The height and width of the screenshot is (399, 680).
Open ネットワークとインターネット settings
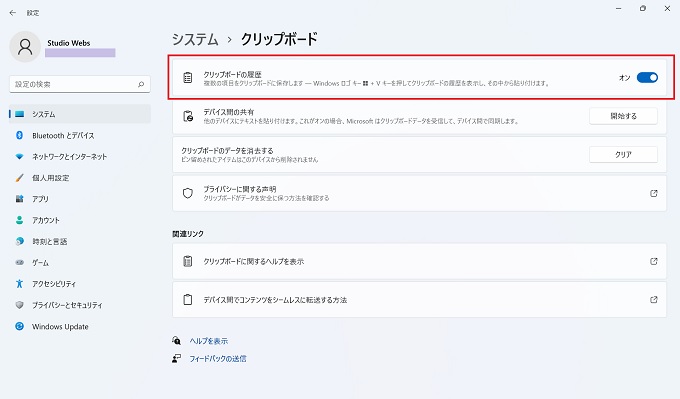80,157
